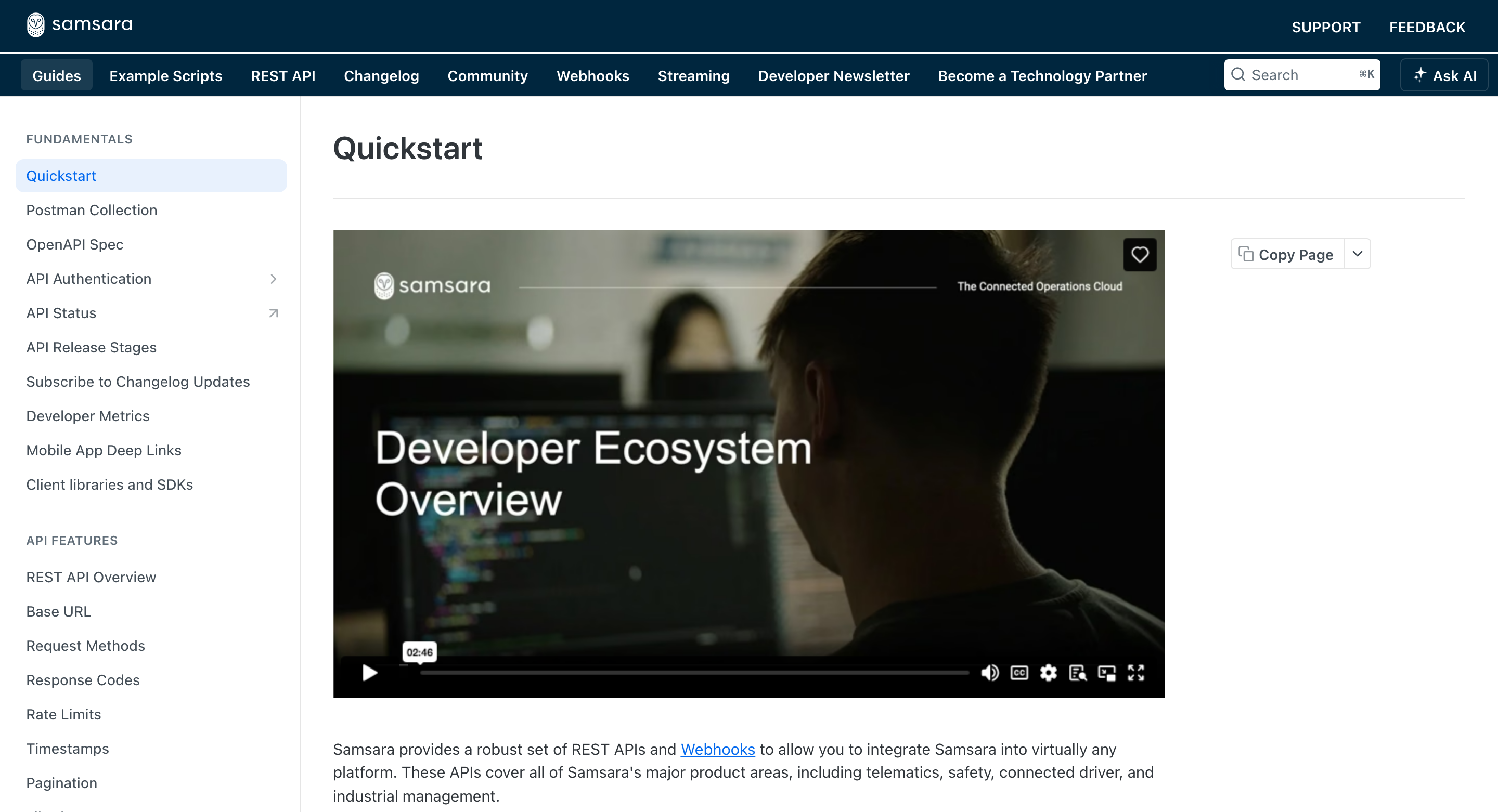This screenshot has height=812, width=1498.
Task: Enable picture-in-picture mode for the video
Action: (x=1107, y=673)
